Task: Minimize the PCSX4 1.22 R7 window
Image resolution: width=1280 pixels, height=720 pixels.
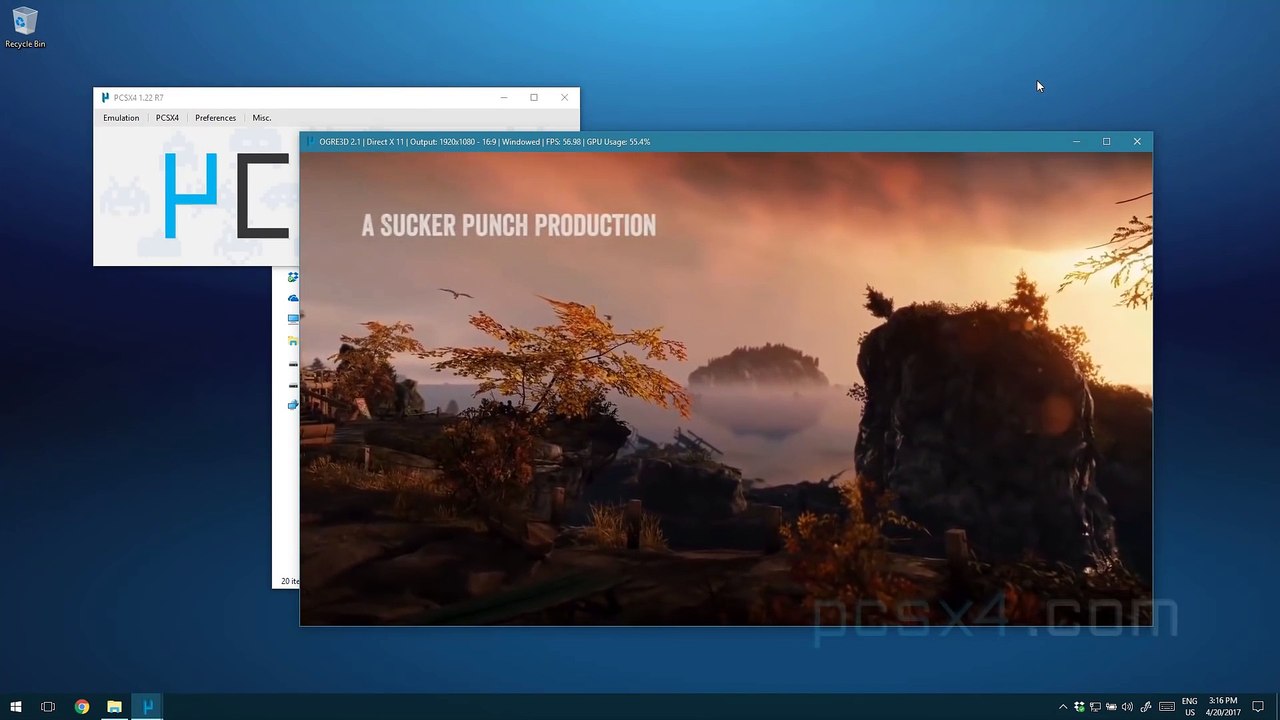Action: pyautogui.click(x=504, y=97)
